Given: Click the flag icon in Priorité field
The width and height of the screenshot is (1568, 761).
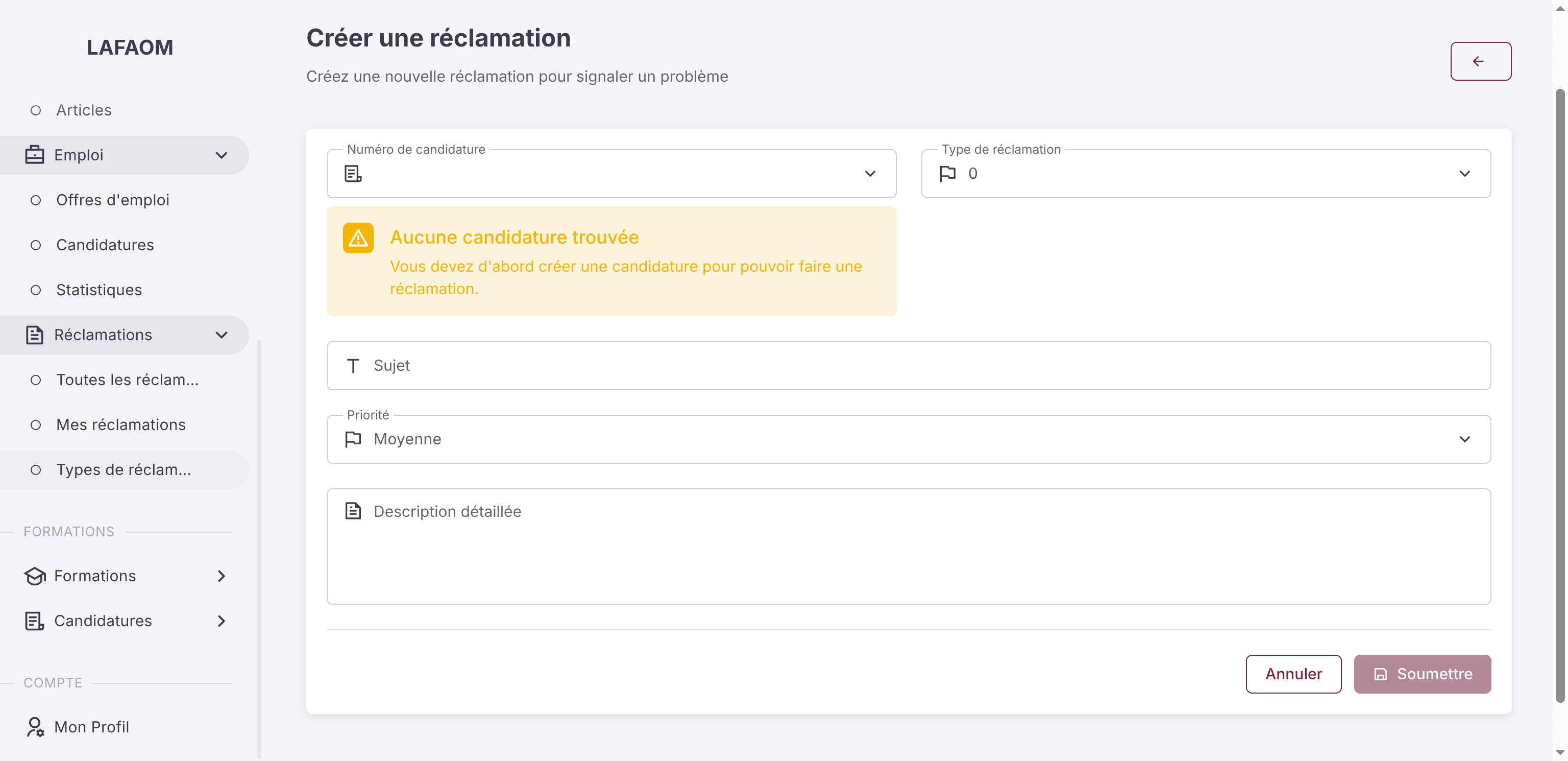Looking at the screenshot, I should pyautogui.click(x=353, y=439).
